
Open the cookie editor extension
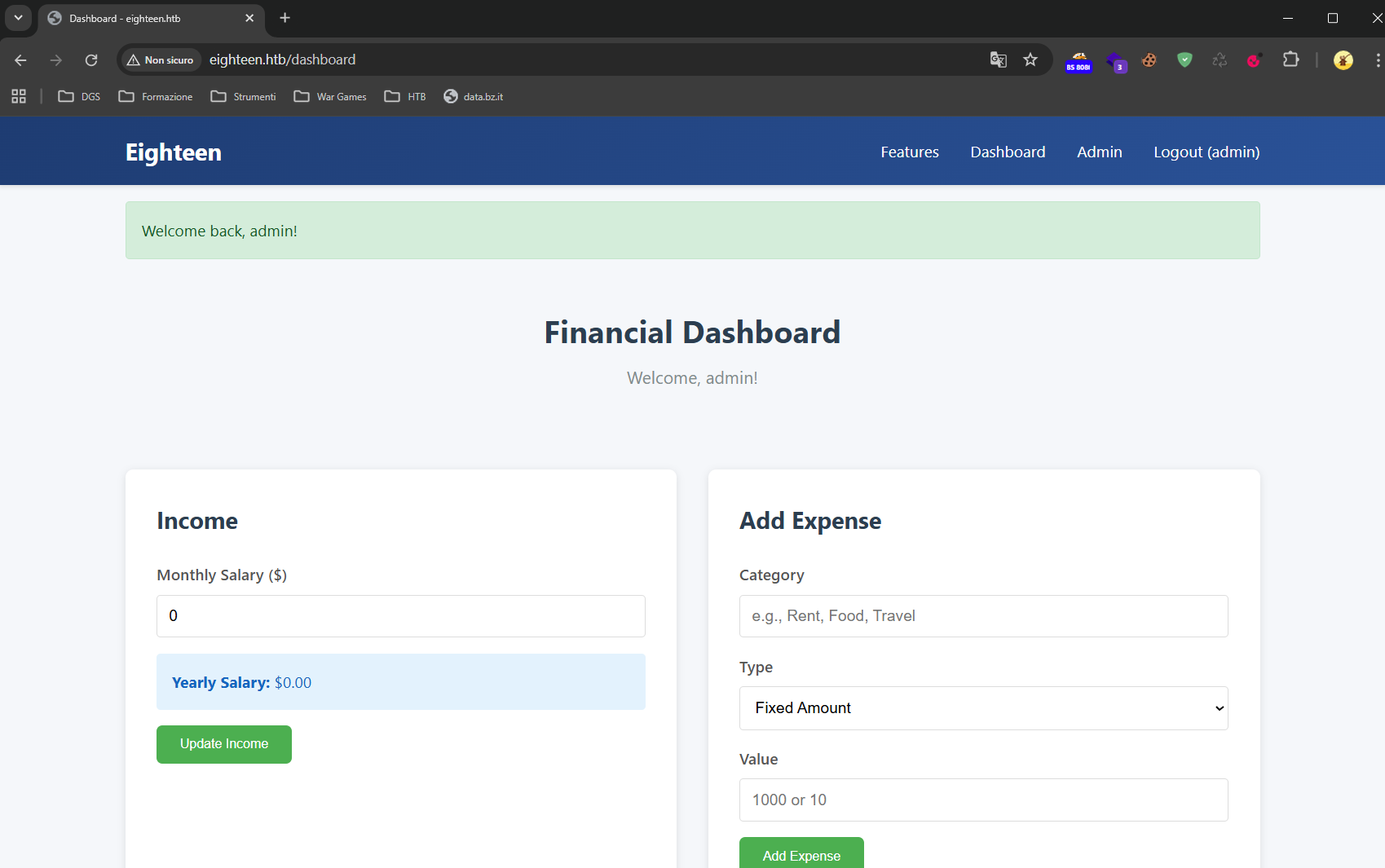1149,59
